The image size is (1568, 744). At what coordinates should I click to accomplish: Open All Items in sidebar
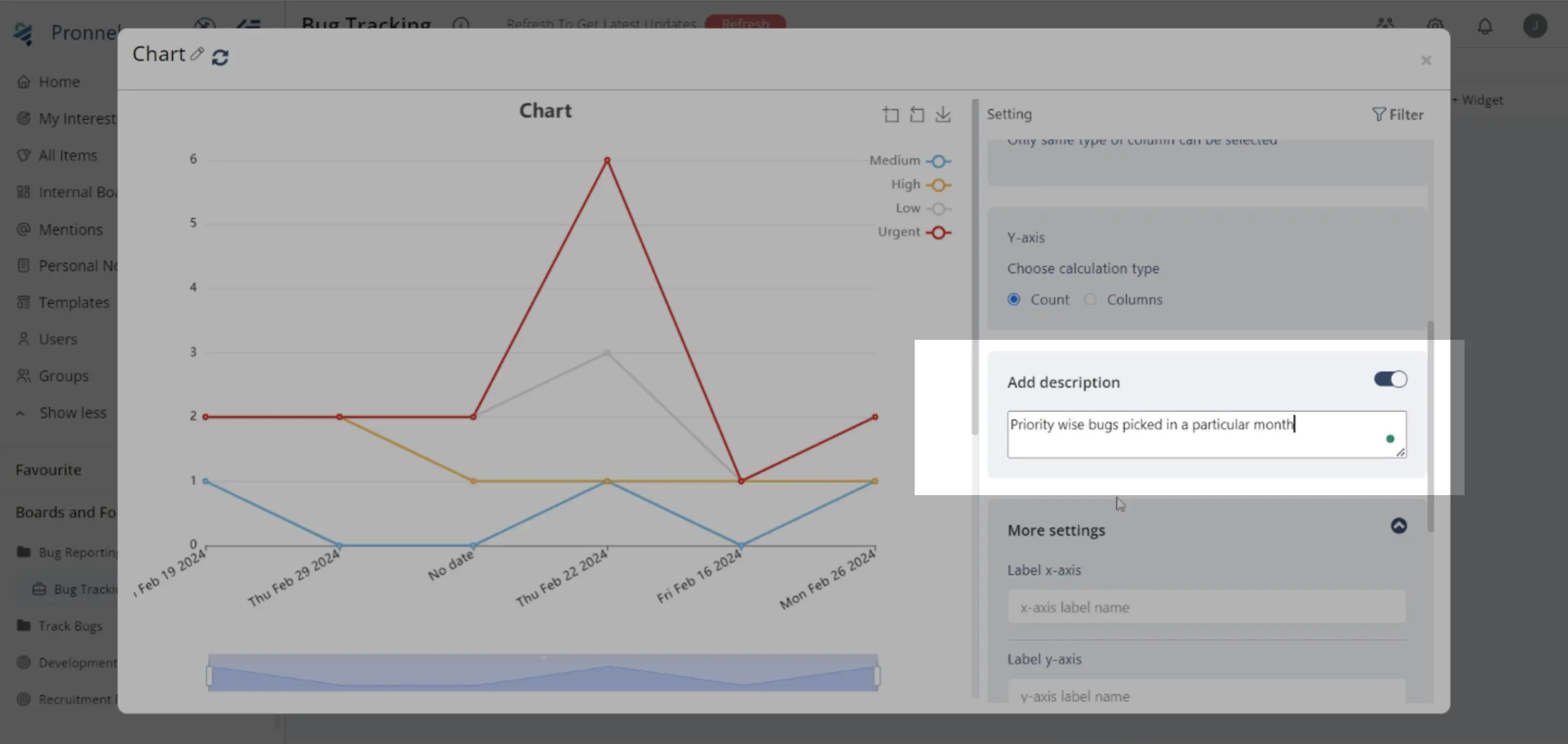[x=67, y=155]
